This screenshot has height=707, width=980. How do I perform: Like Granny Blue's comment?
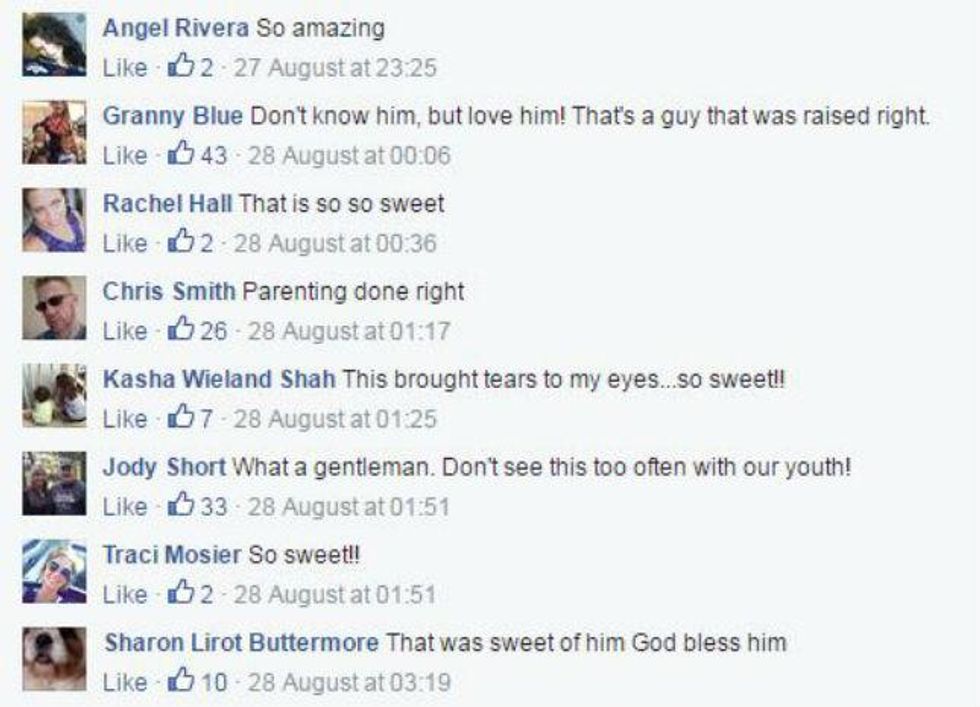click(125, 156)
